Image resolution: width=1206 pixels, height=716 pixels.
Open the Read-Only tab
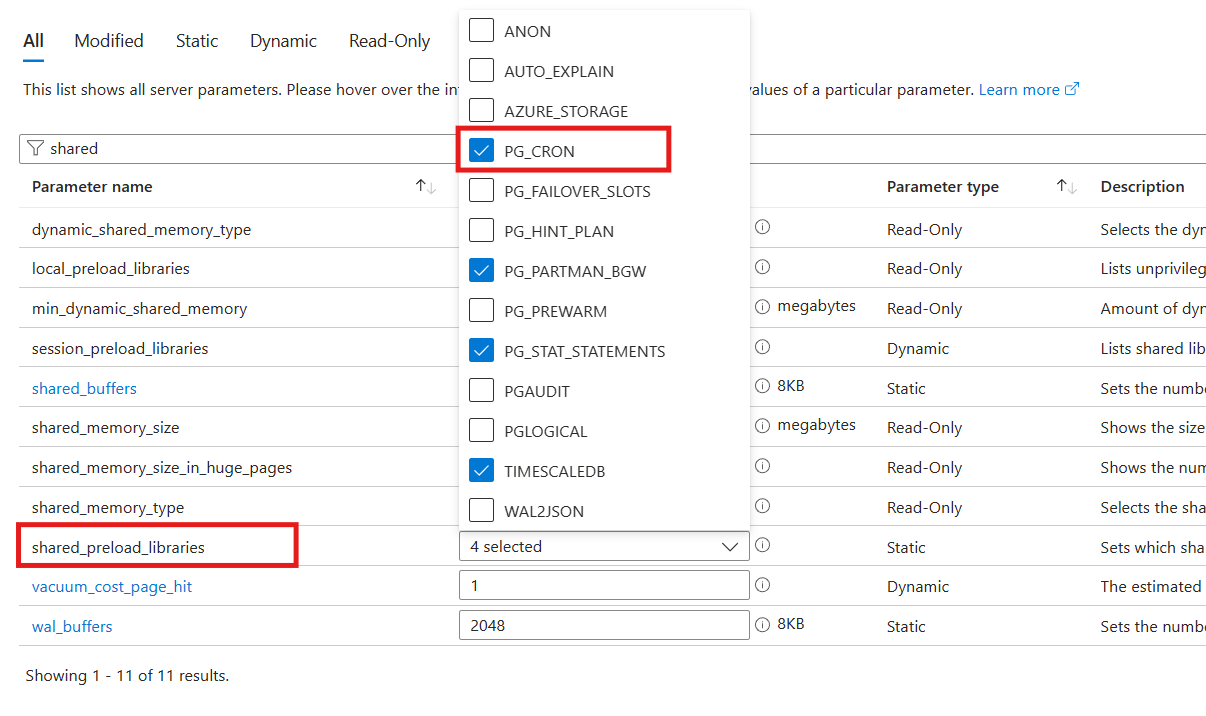[x=389, y=40]
